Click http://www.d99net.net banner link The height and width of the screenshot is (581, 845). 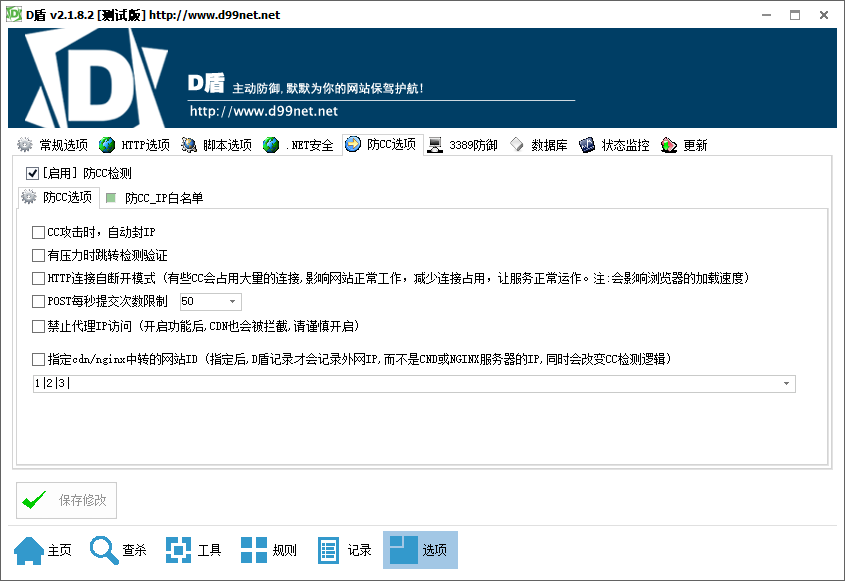point(264,111)
